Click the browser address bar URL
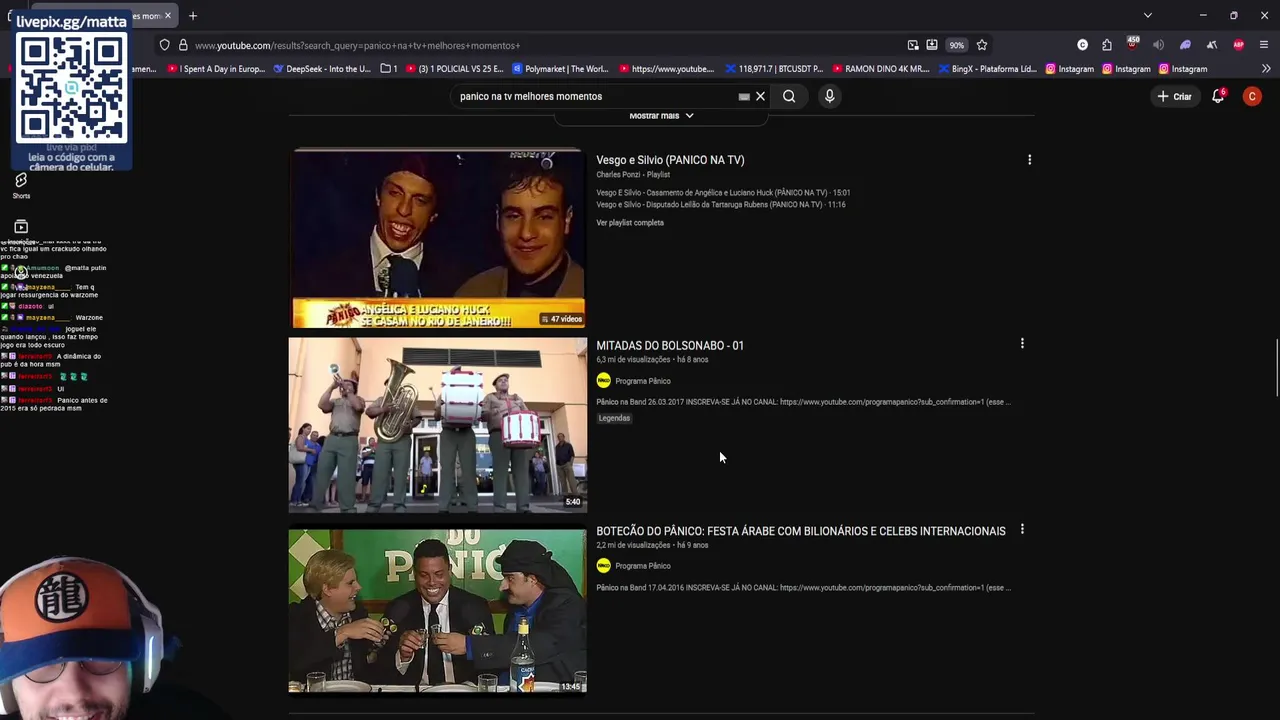The image size is (1280, 720). [x=357, y=45]
